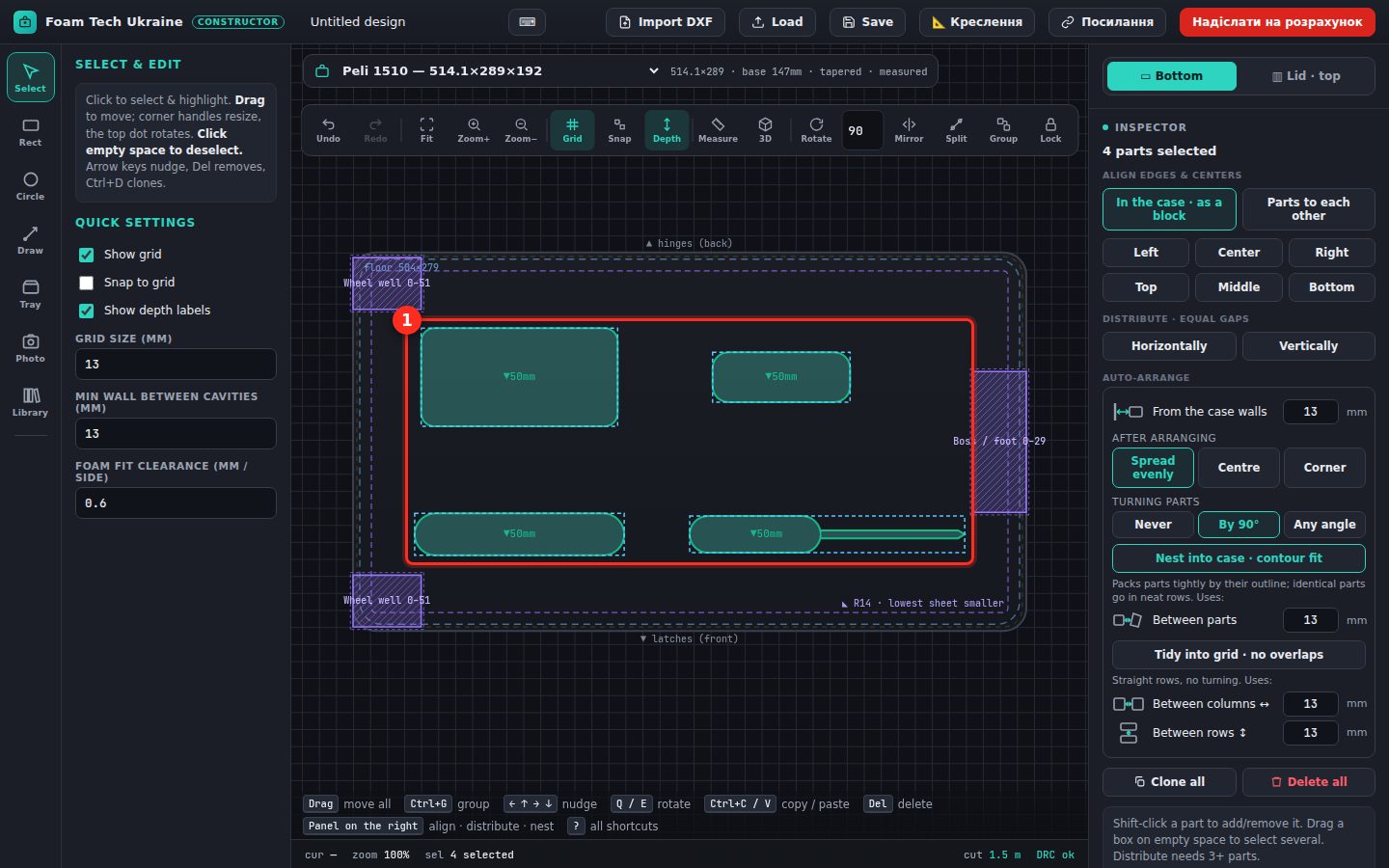
Task: Click Clone all button
Action: tap(1169, 782)
